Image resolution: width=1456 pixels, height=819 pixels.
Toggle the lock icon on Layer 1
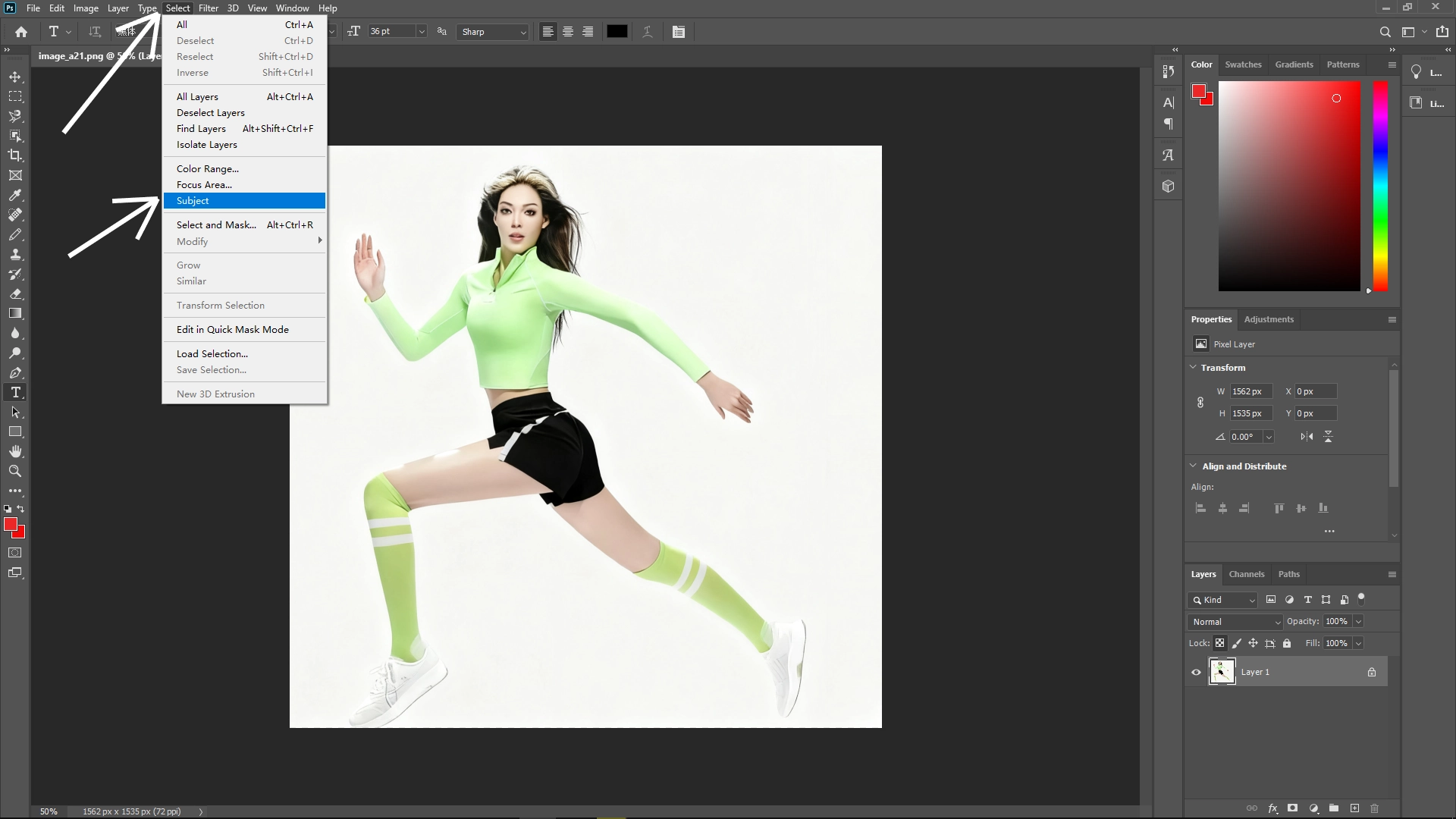[1370, 672]
